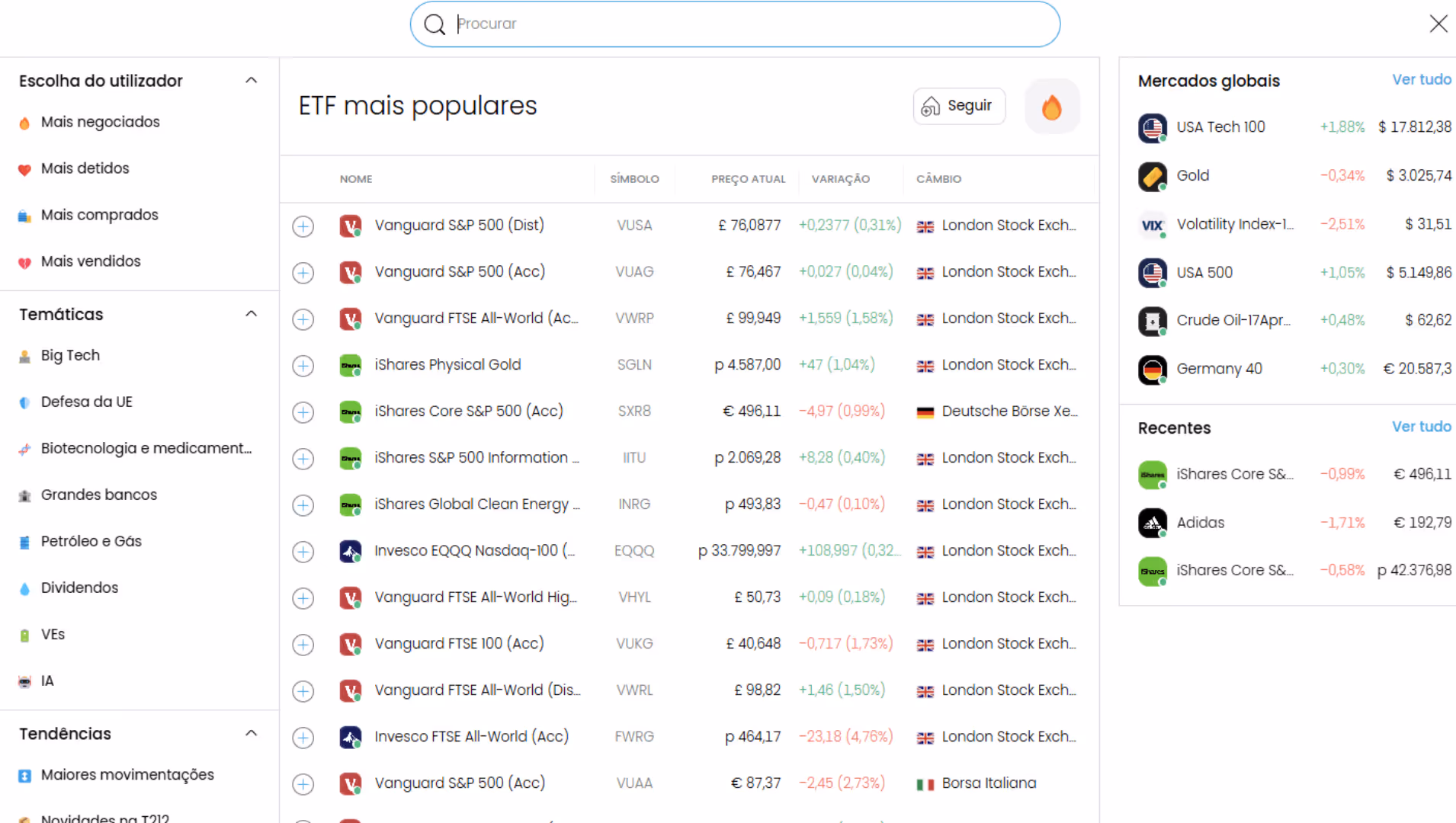This screenshot has width=1456, height=823.
Task: Open Vanguard S&P 500 (Dist) row
Action: point(689,226)
